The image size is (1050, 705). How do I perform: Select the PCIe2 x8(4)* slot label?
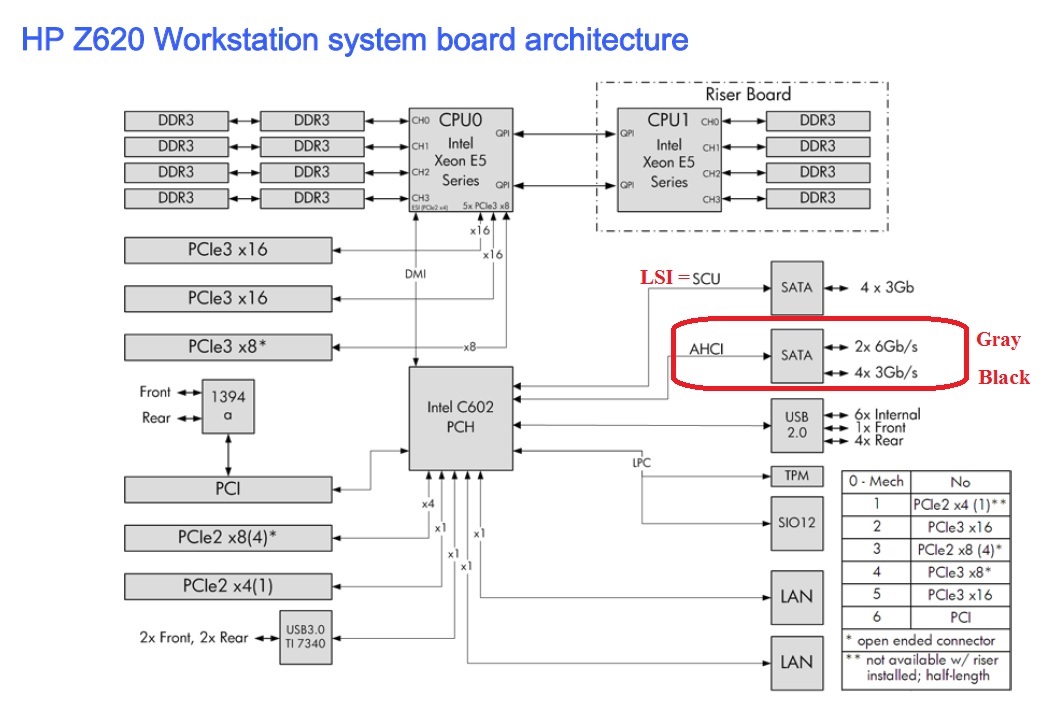pos(227,537)
